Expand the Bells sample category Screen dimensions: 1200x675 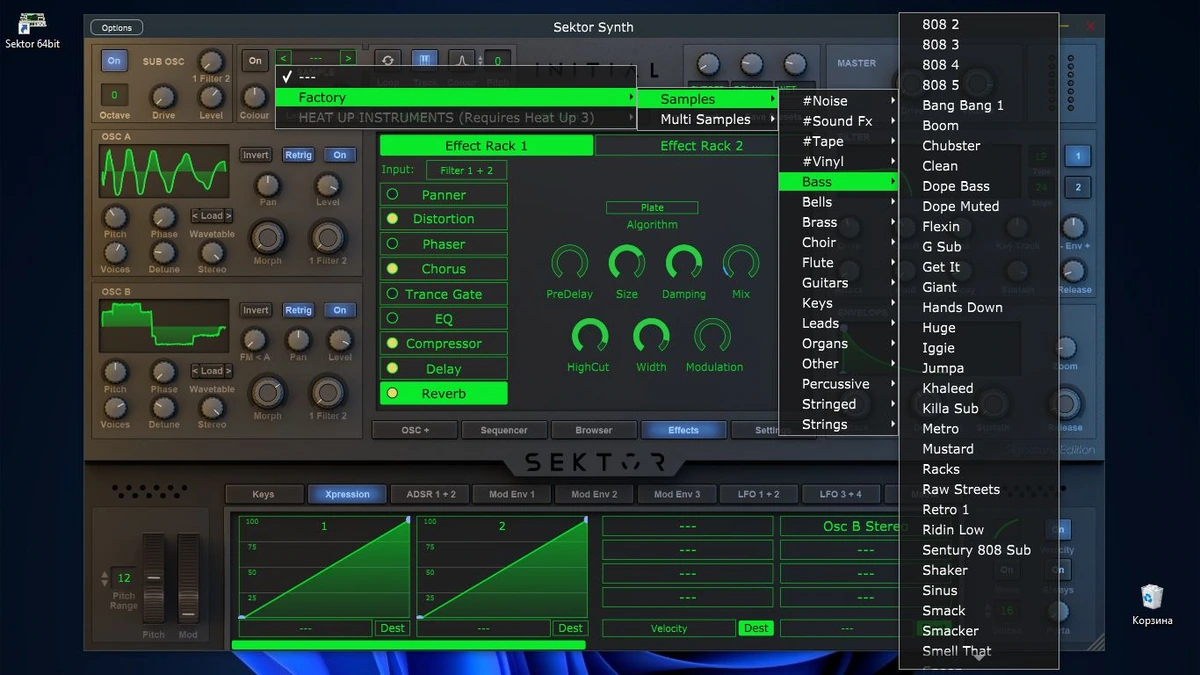click(x=838, y=202)
